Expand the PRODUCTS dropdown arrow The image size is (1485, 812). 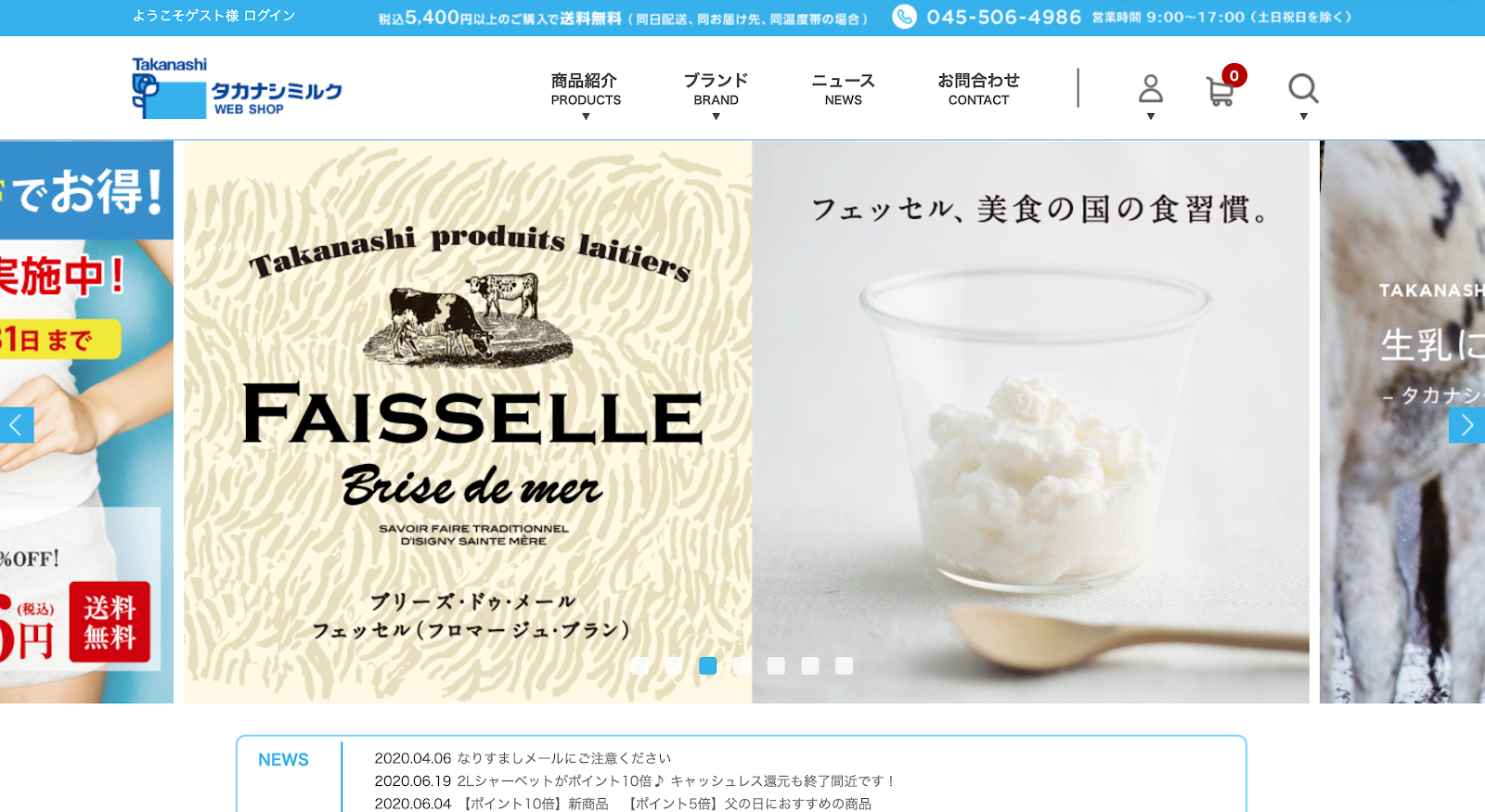pyautogui.click(x=586, y=117)
